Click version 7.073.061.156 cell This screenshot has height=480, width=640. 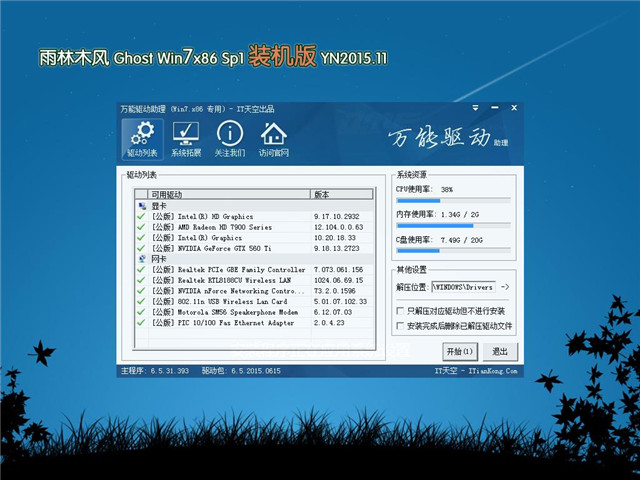338,269
